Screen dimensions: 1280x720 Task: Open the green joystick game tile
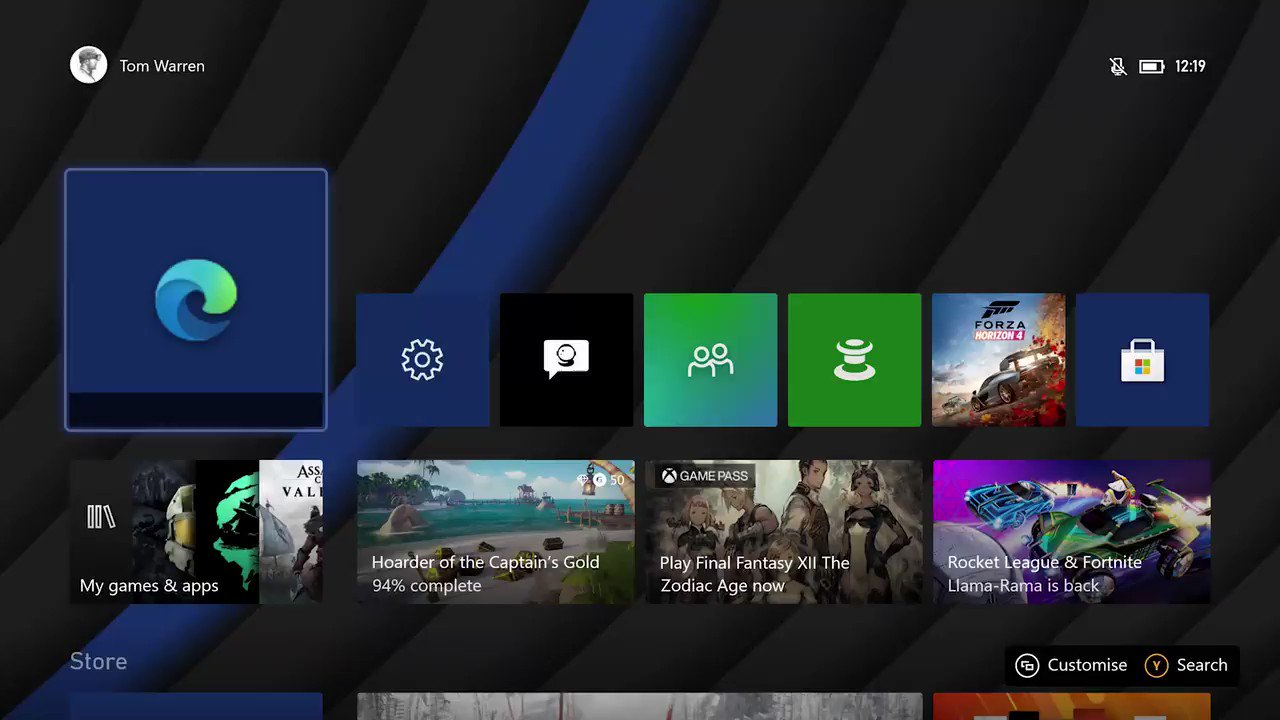854,360
